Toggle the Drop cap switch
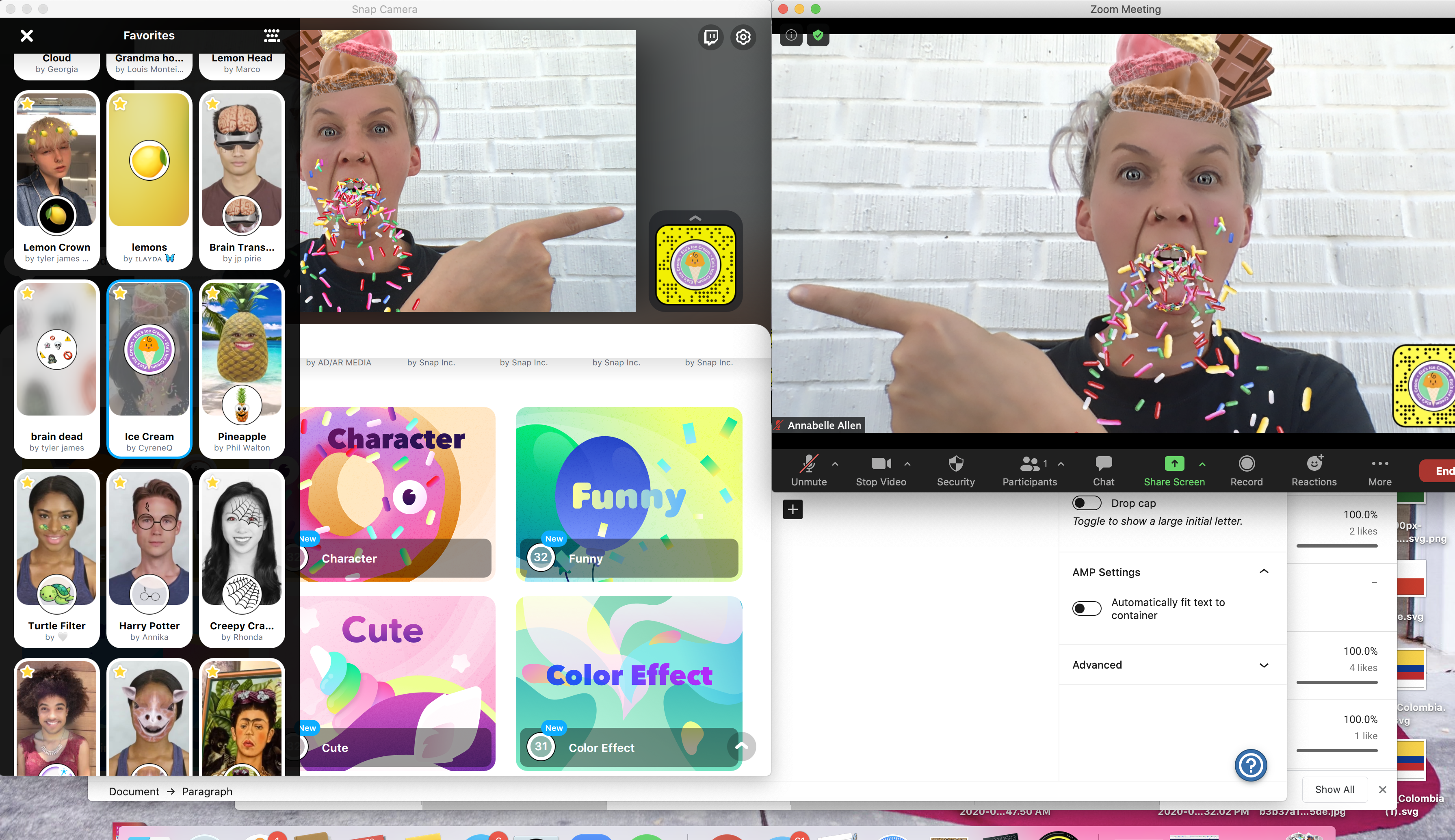Screen dimensions: 1455x840 point(1086,503)
